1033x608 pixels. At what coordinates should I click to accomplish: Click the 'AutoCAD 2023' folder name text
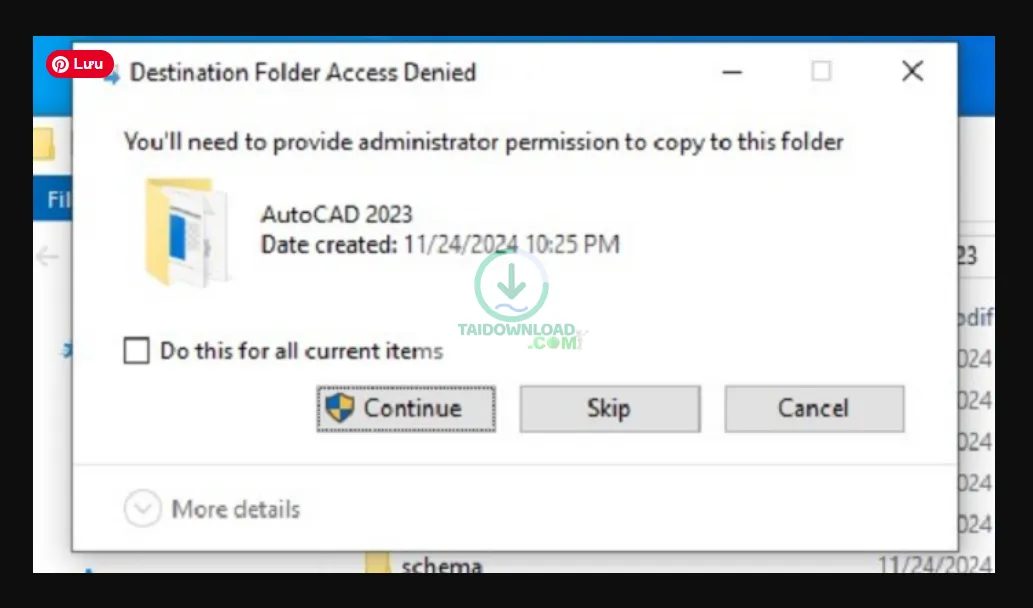tap(336, 214)
